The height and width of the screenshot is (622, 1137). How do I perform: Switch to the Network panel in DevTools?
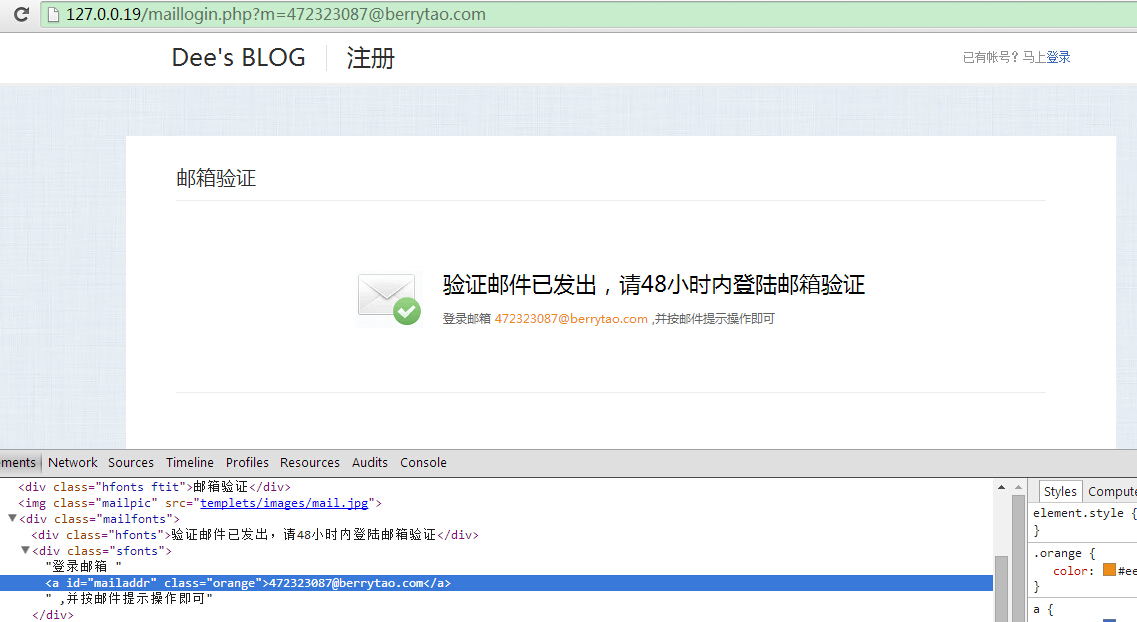(x=72, y=462)
